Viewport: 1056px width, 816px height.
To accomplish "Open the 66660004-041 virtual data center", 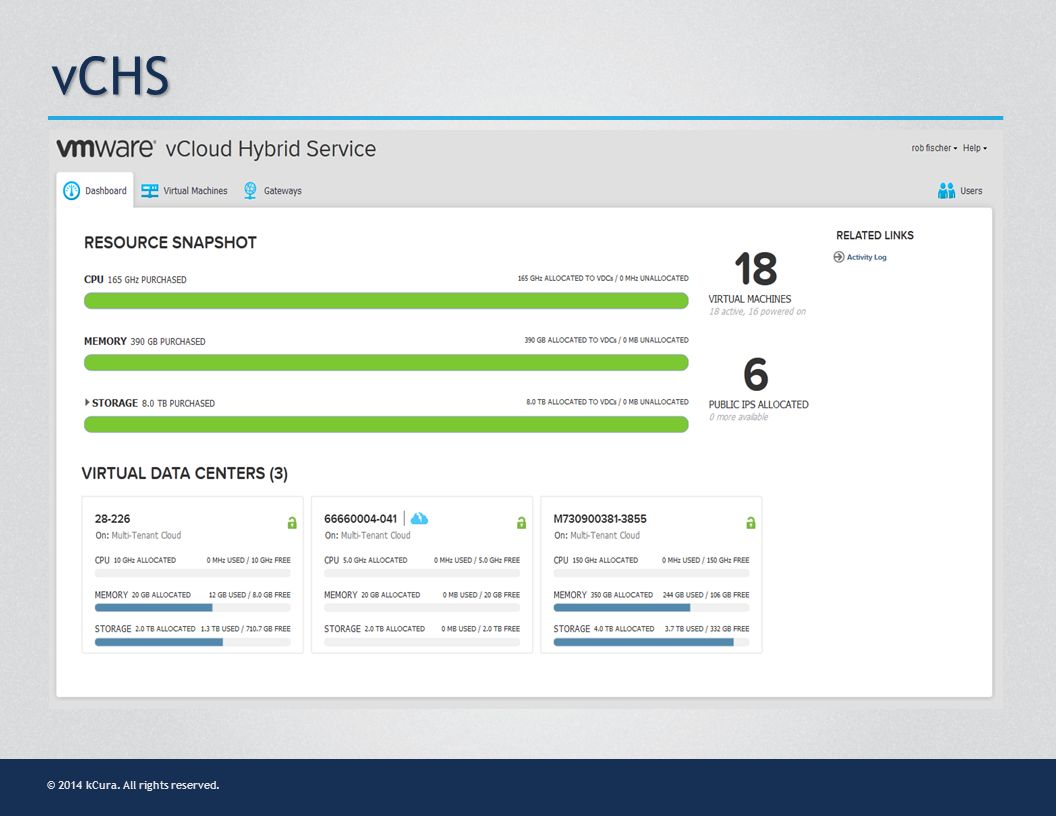I will [x=360, y=518].
